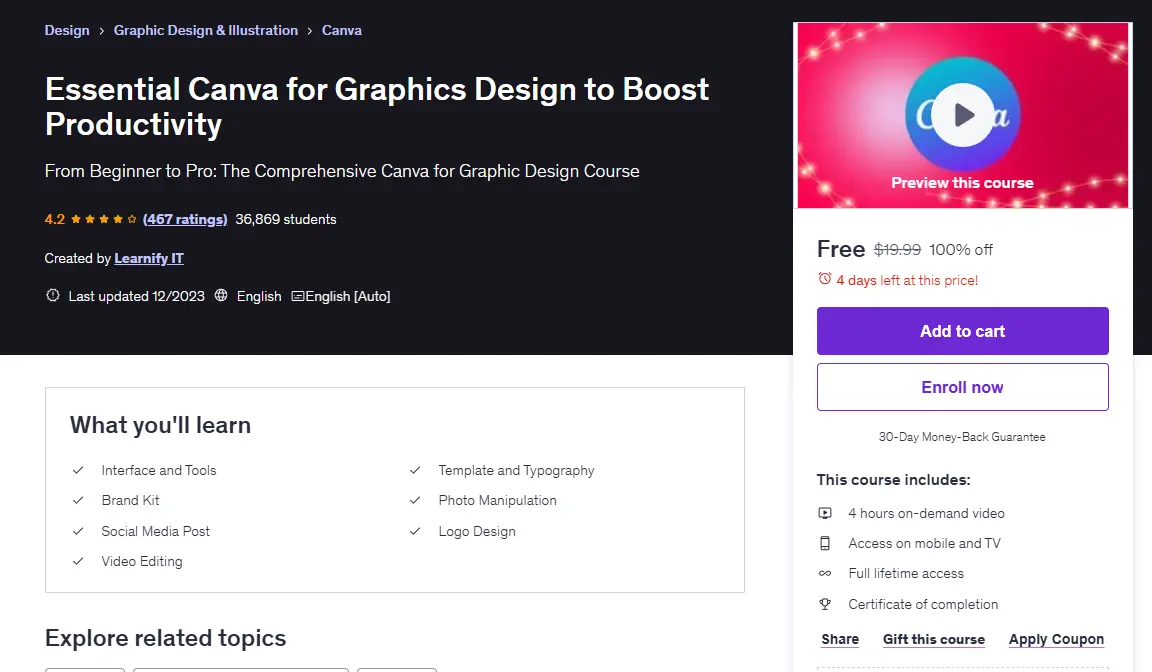This screenshot has height=672, width=1152.
Task: Click '4 hours on-demand video' text
Action: pyautogui.click(x=926, y=513)
